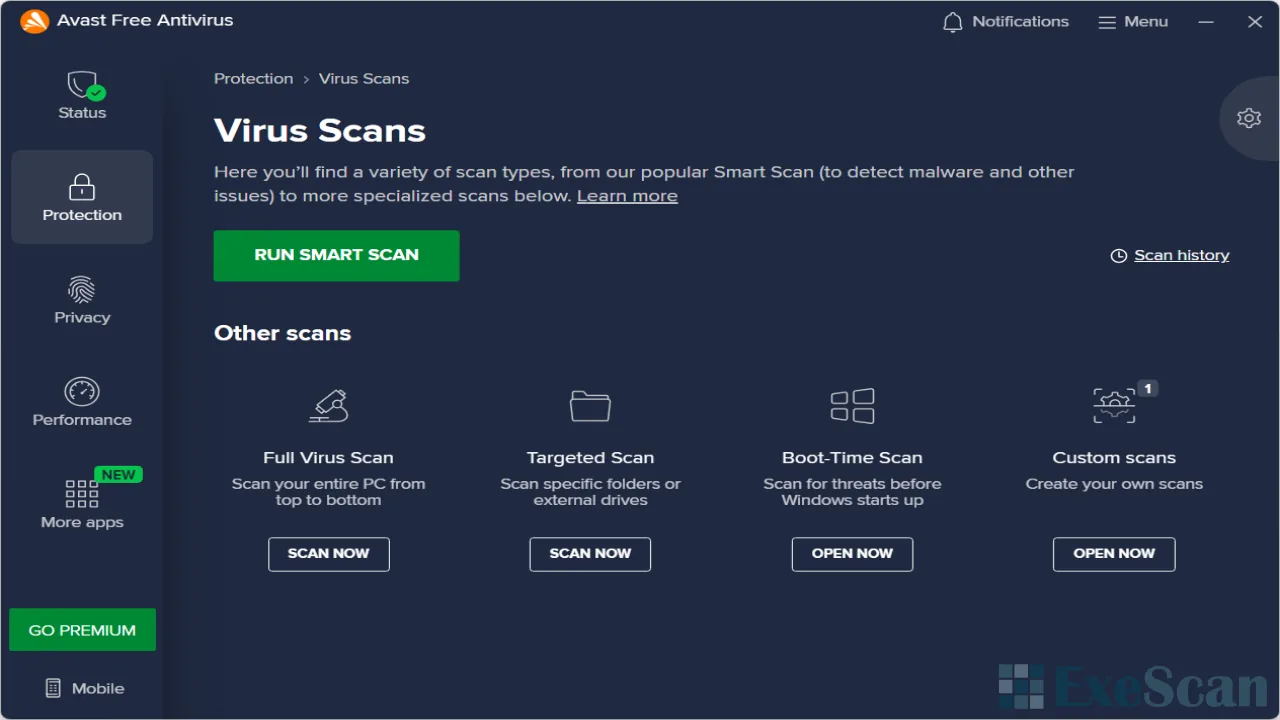Go back via Protection breadcrumb
Viewport: 1280px width, 720px height.
tap(253, 78)
